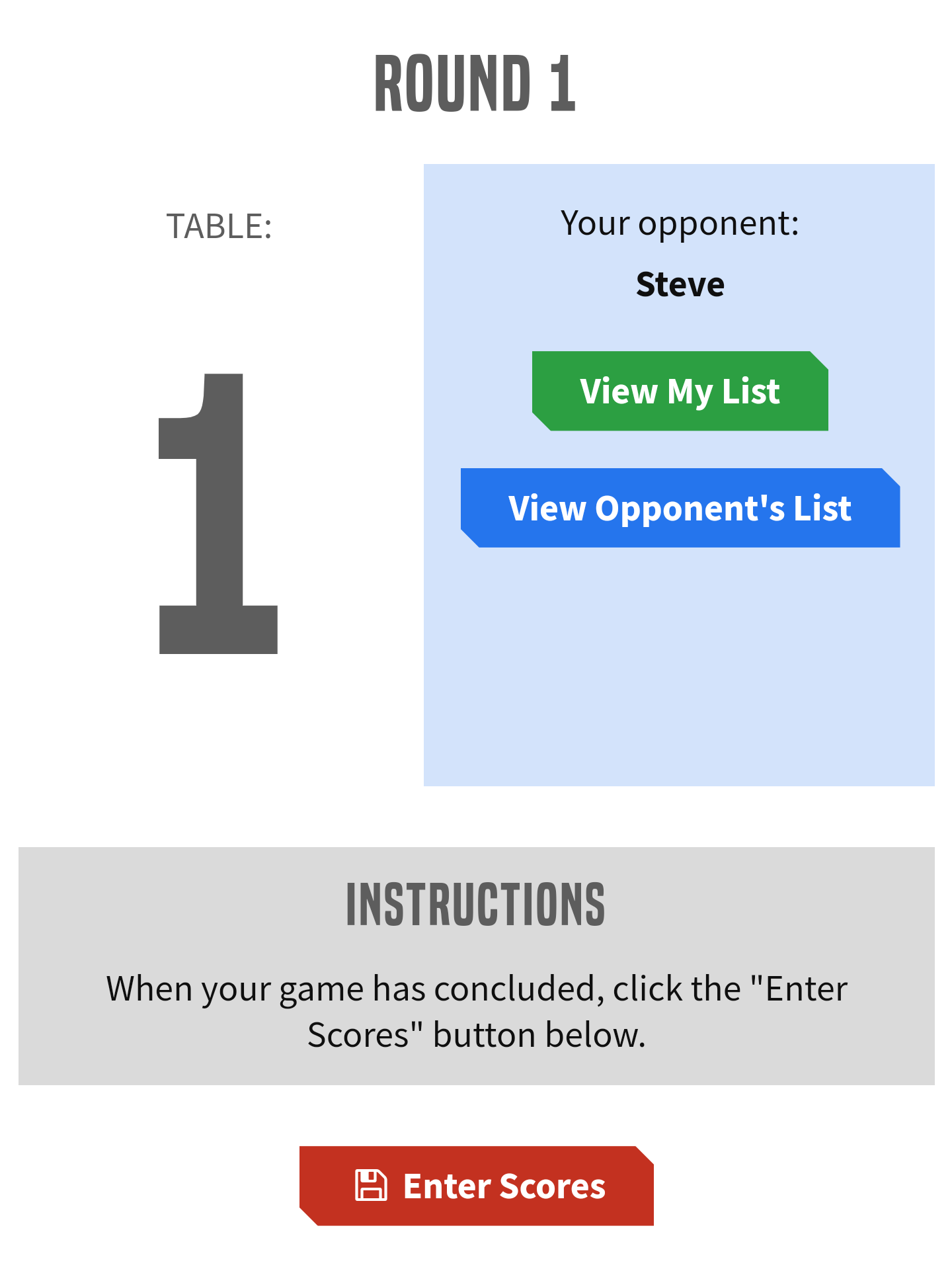The width and height of the screenshot is (952, 1271).
Task: Click the 'button below.' instruction text
Action: (x=539, y=1035)
